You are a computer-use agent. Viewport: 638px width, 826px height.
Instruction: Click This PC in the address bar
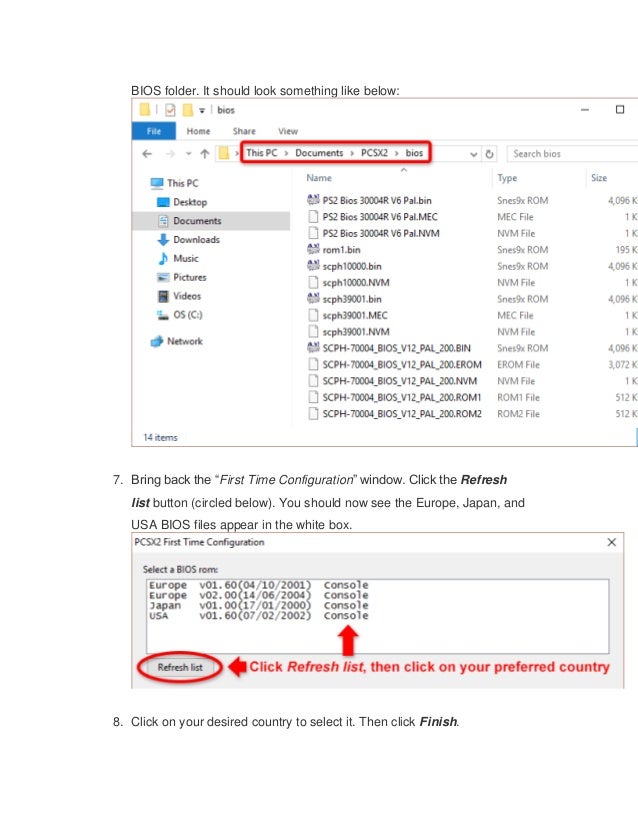(x=261, y=153)
